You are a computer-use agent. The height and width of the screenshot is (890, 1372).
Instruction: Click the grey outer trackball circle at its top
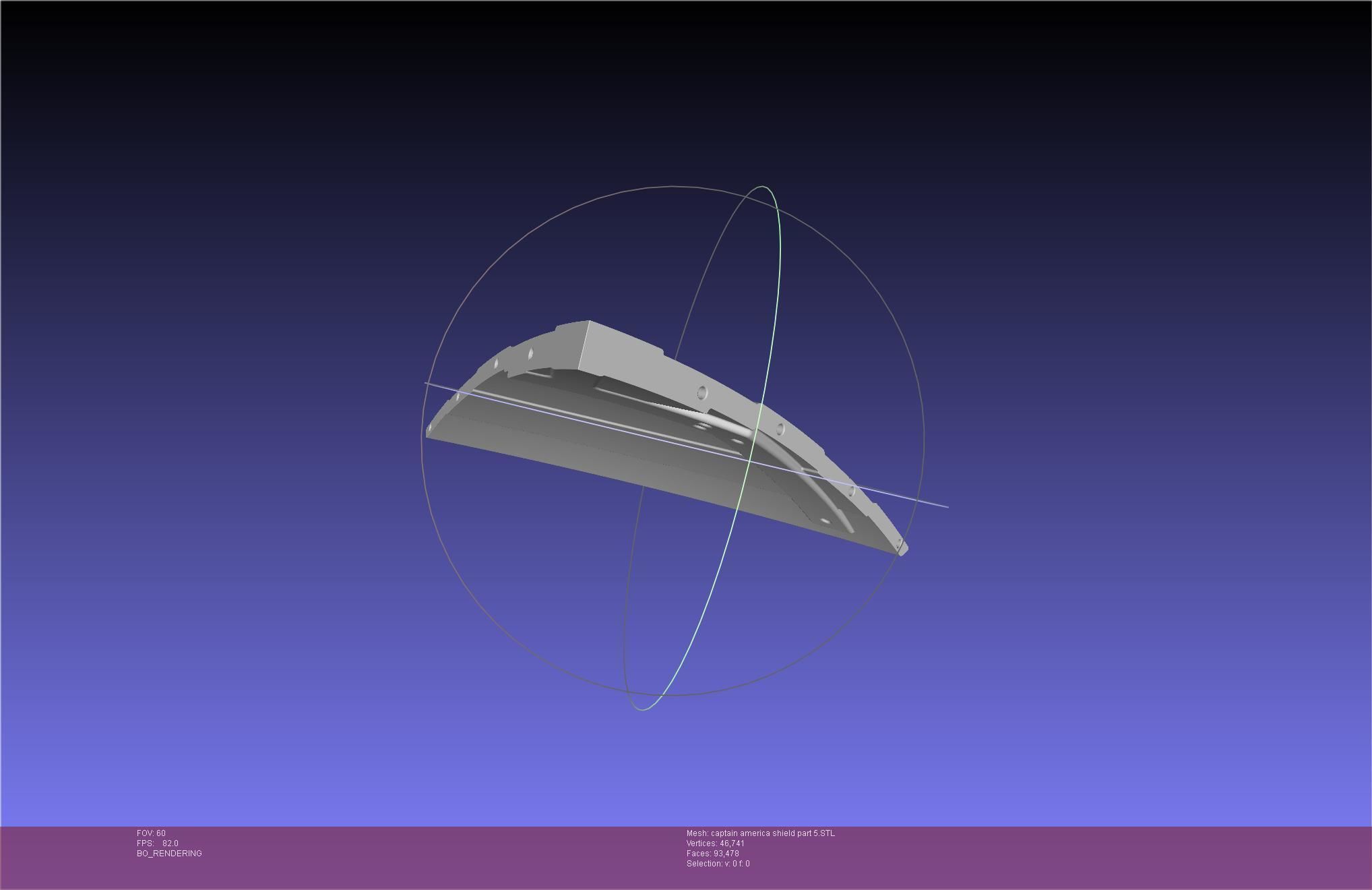(673, 186)
